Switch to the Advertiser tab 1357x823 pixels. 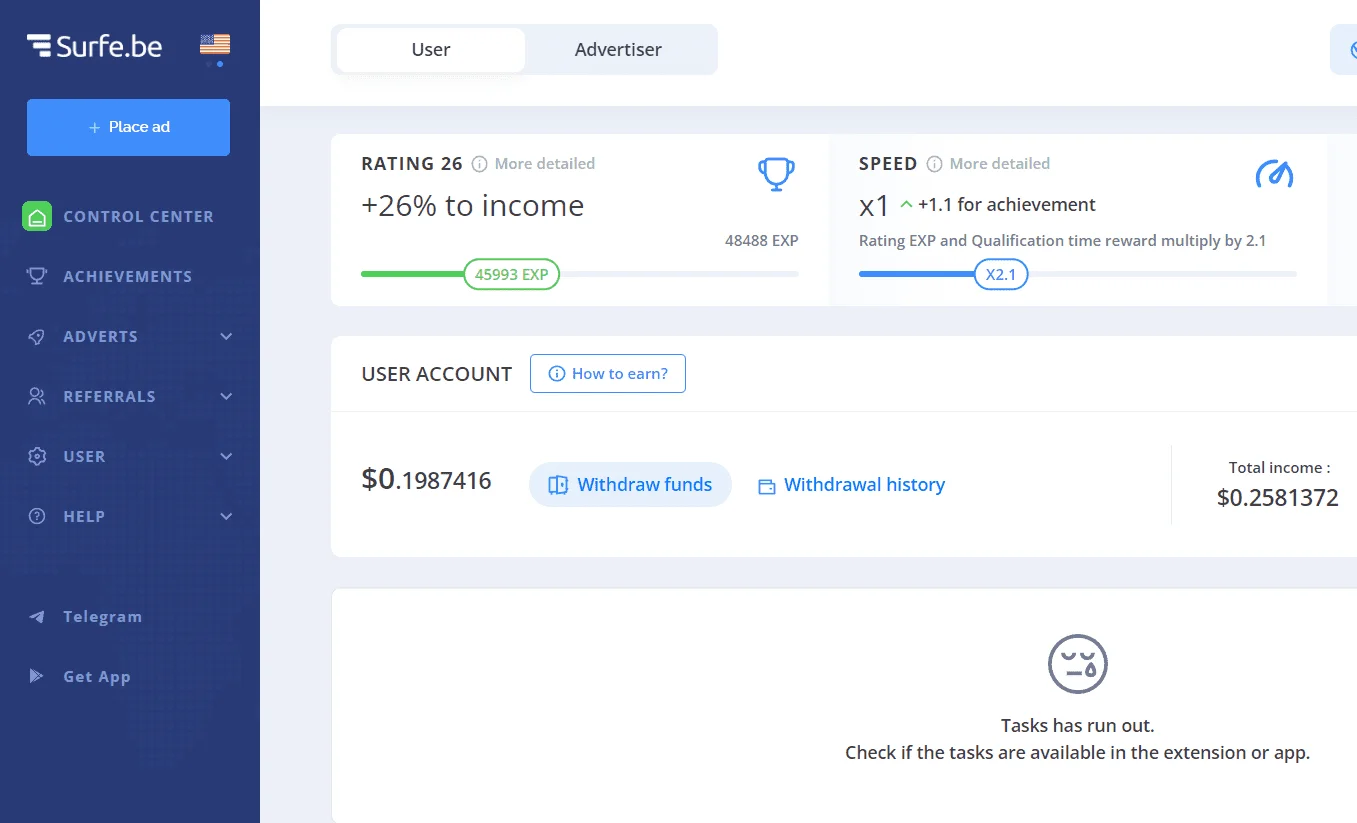click(x=618, y=49)
